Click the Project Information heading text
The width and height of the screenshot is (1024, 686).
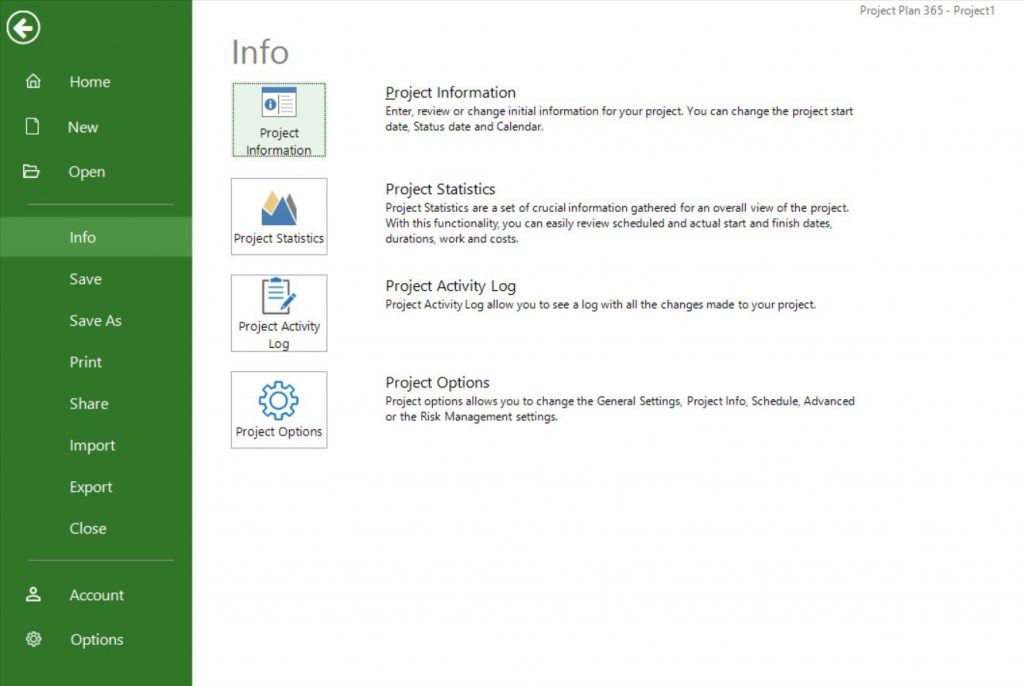[x=450, y=93]
